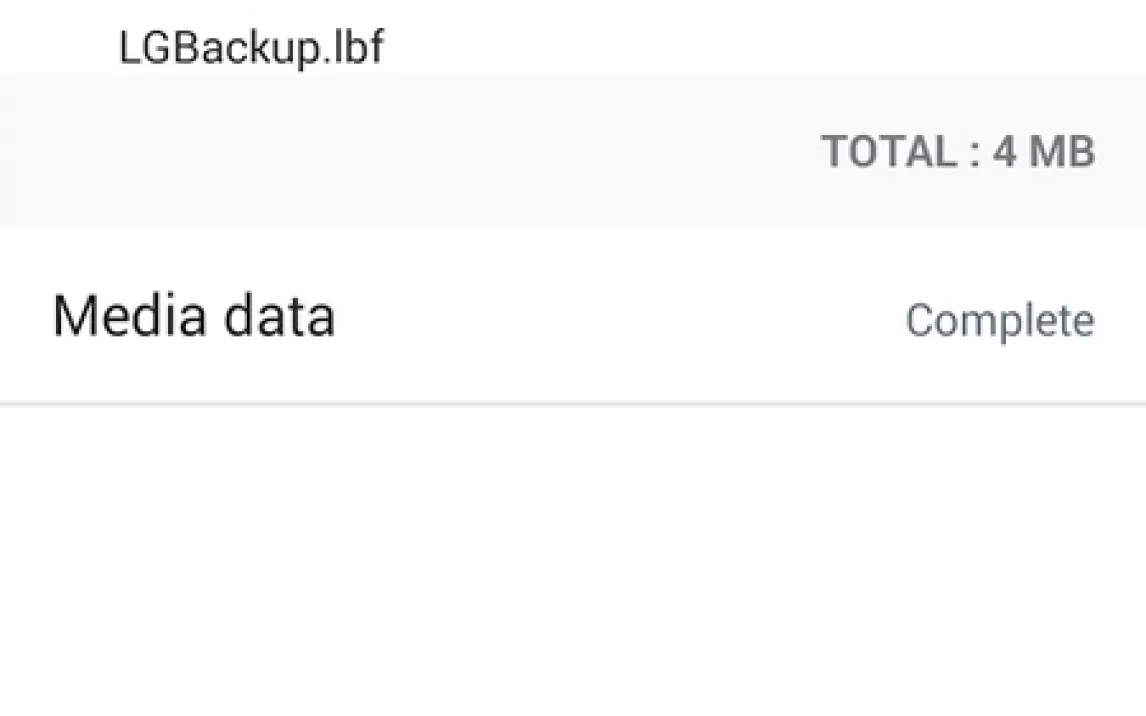
Task: Click the 4 MB size value
Action: pyautogui.click(x=1044, y=152)
